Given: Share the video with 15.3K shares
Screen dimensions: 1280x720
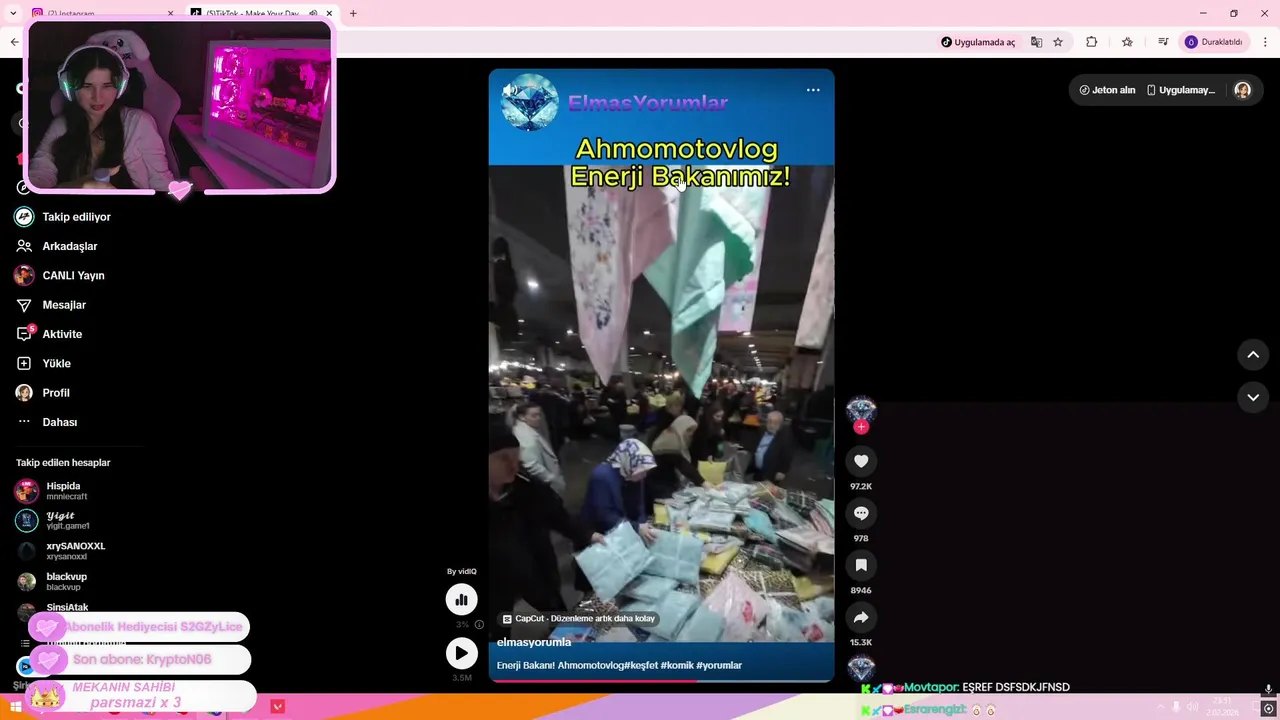Looking at the screenshot, I should (861, 617).
